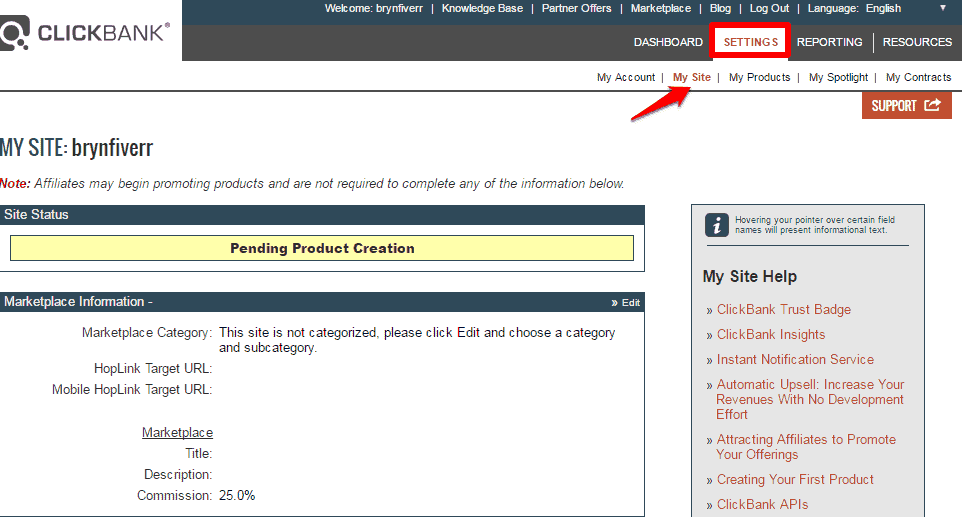The width and height of the screenshot is (962, 517).
Task: Edit Marketplace Information section
Action: click(626, 302)
